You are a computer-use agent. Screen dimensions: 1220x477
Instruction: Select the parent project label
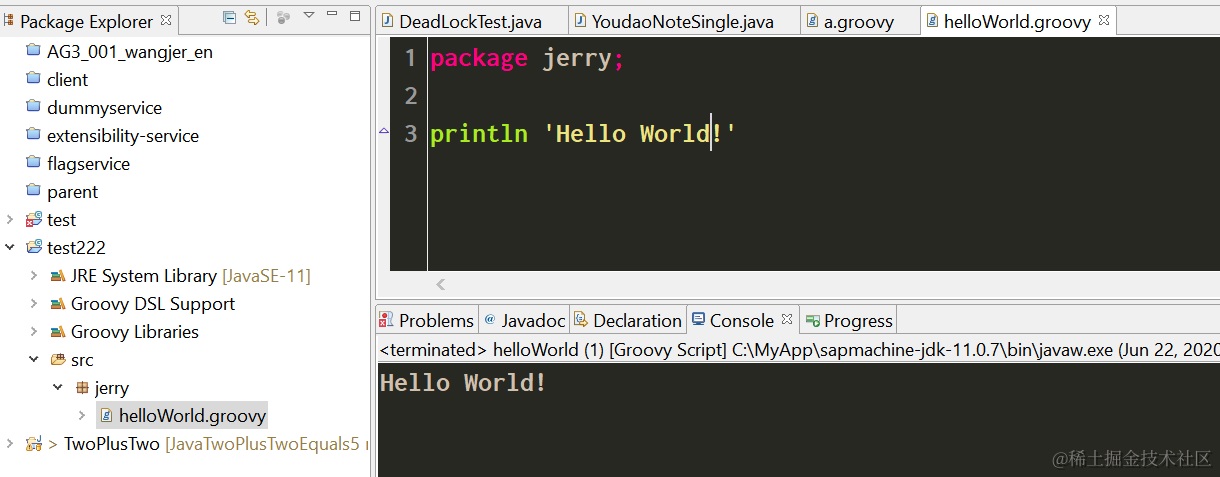click(x=72, y=191)
